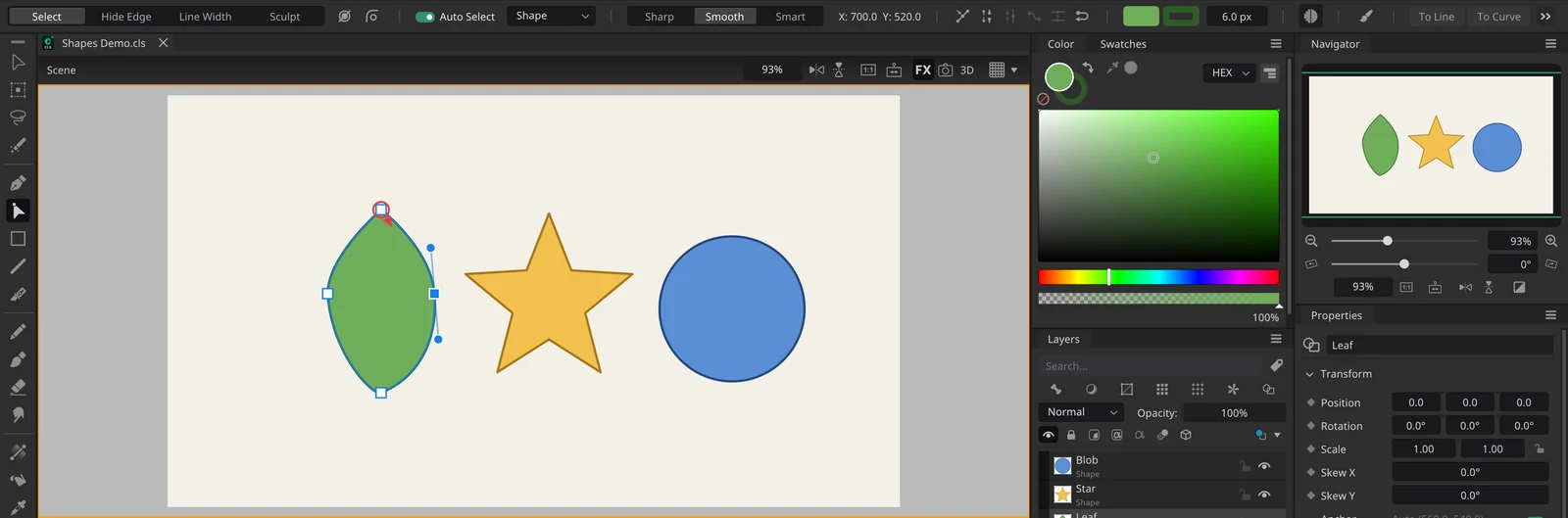
Task: Toggle the Auto Select switch
Action: coord(424,17)
